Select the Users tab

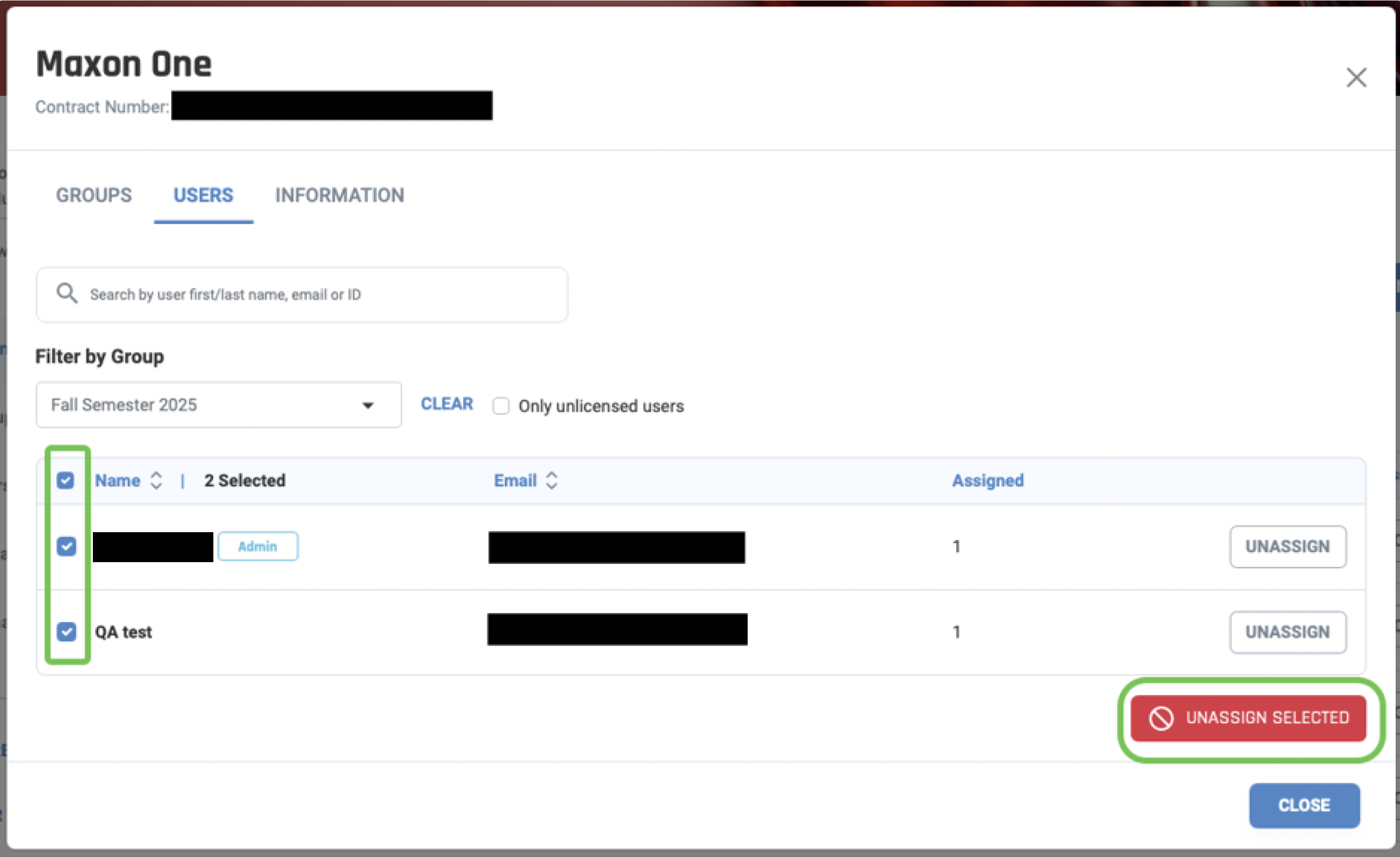pos(203,195)
